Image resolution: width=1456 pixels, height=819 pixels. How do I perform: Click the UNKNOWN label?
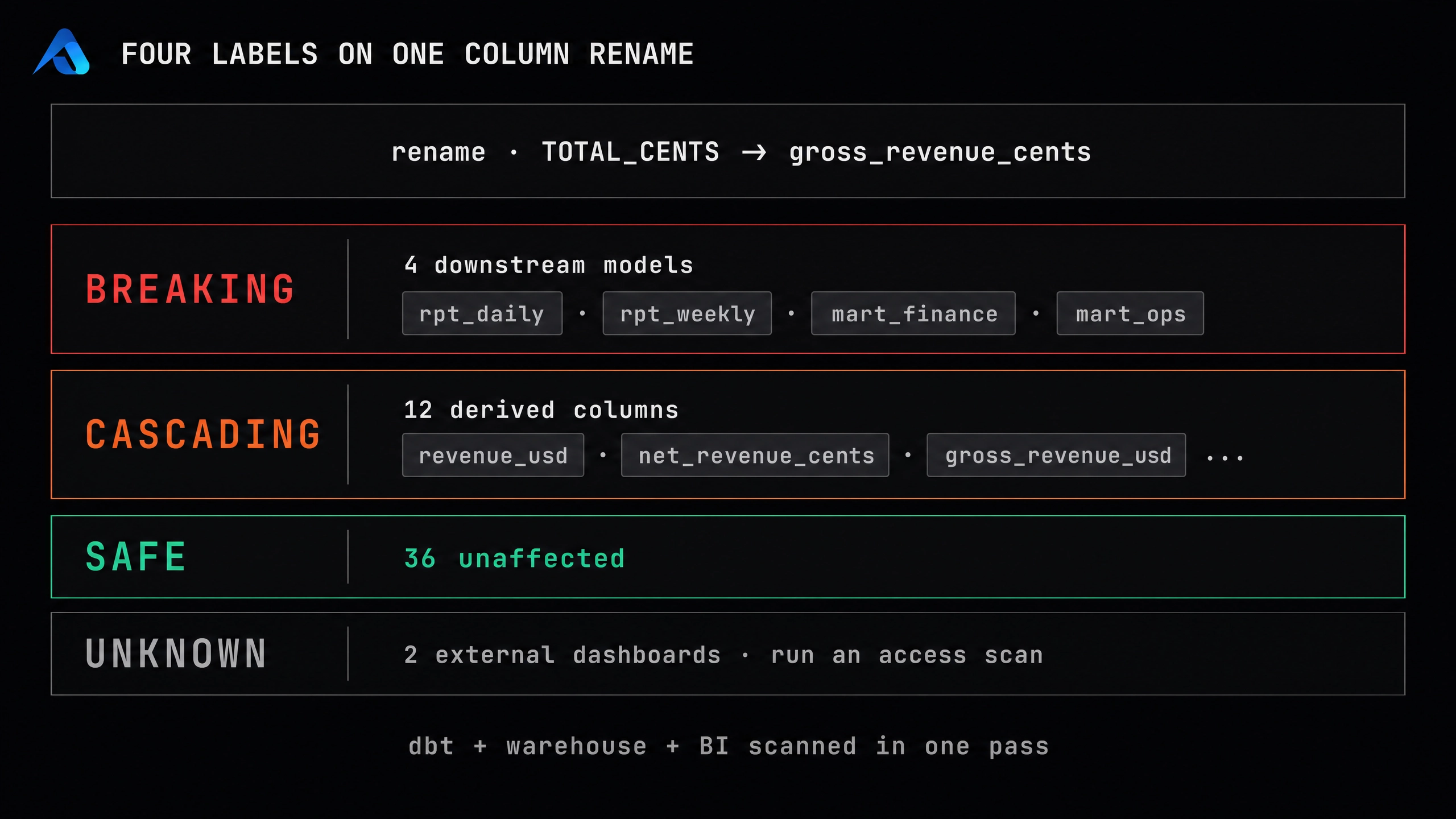click(176, 653)
